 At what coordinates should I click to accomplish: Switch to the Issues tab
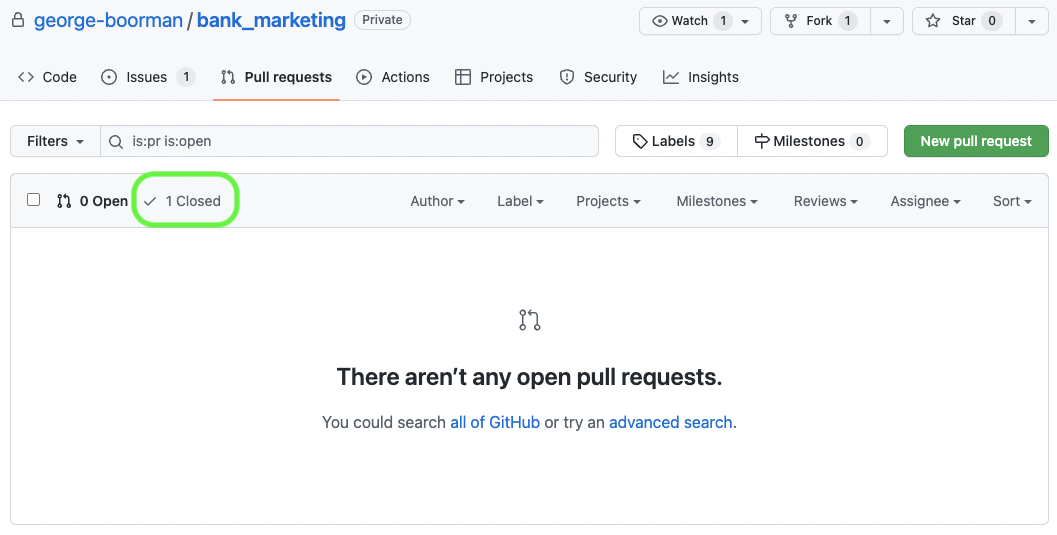point(148,77)
